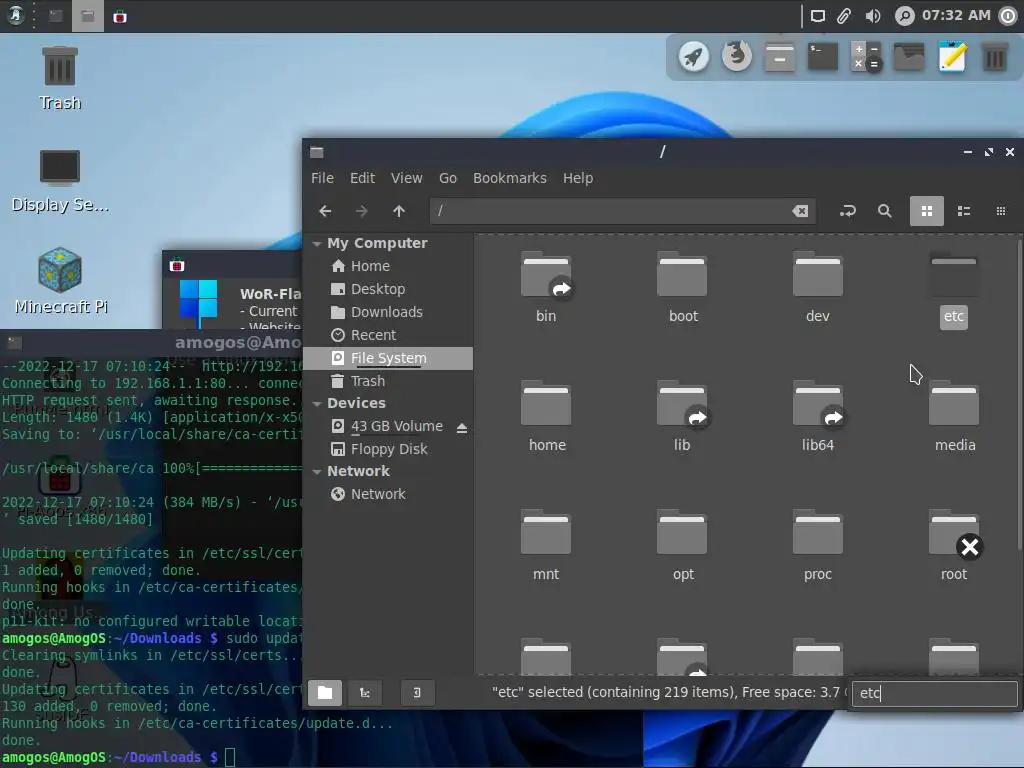Click the file view vertical scrollbar
This screenshot has height=768, width=1024.
(1019, 395)
